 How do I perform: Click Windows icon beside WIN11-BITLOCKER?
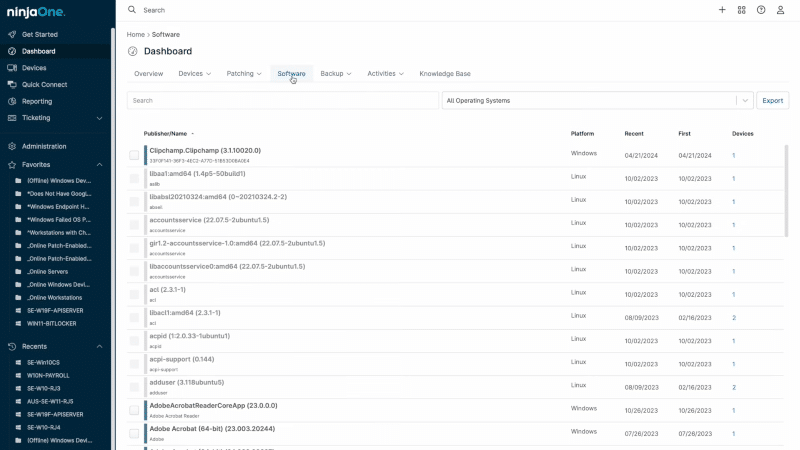coord(18,323)
